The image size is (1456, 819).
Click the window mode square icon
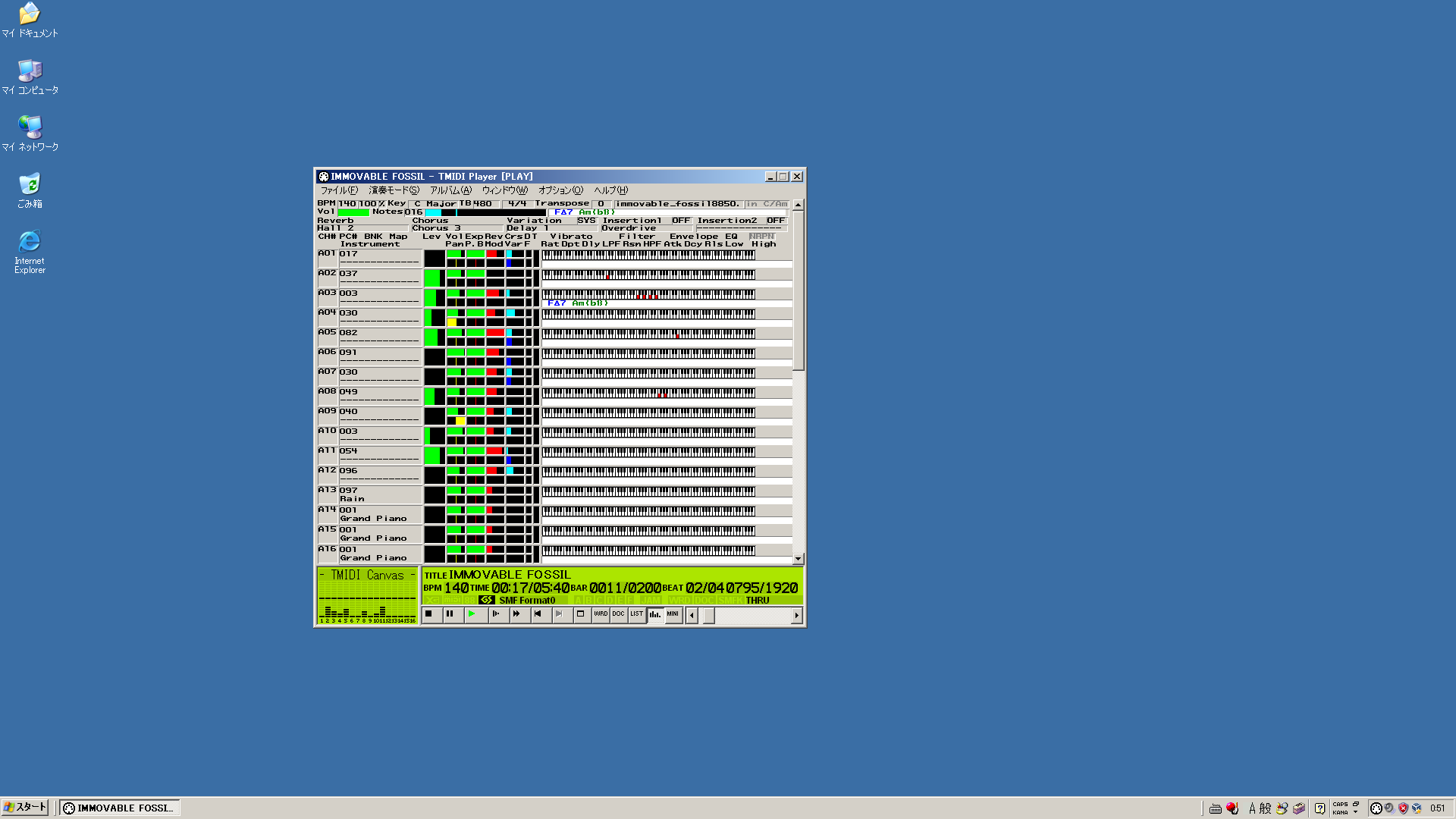click(581, 614)
